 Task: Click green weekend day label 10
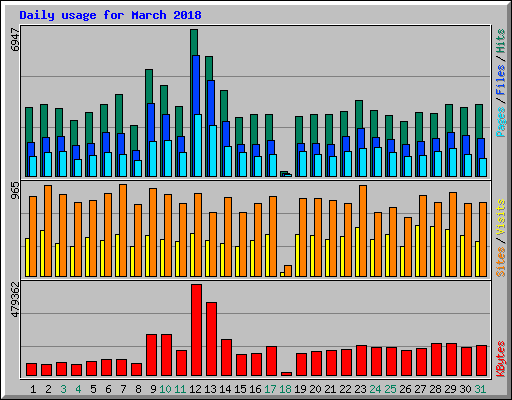pyautogui.click(x=165, y=389)
